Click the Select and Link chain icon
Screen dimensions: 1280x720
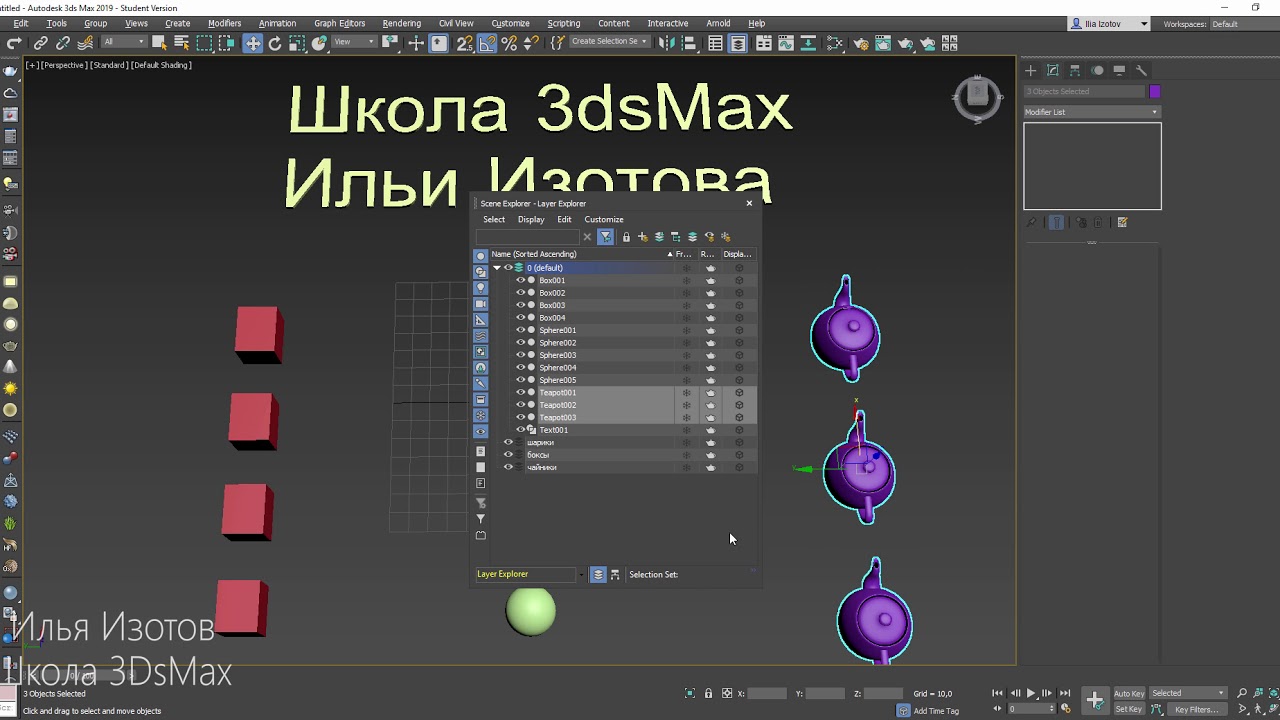[41, 43]
